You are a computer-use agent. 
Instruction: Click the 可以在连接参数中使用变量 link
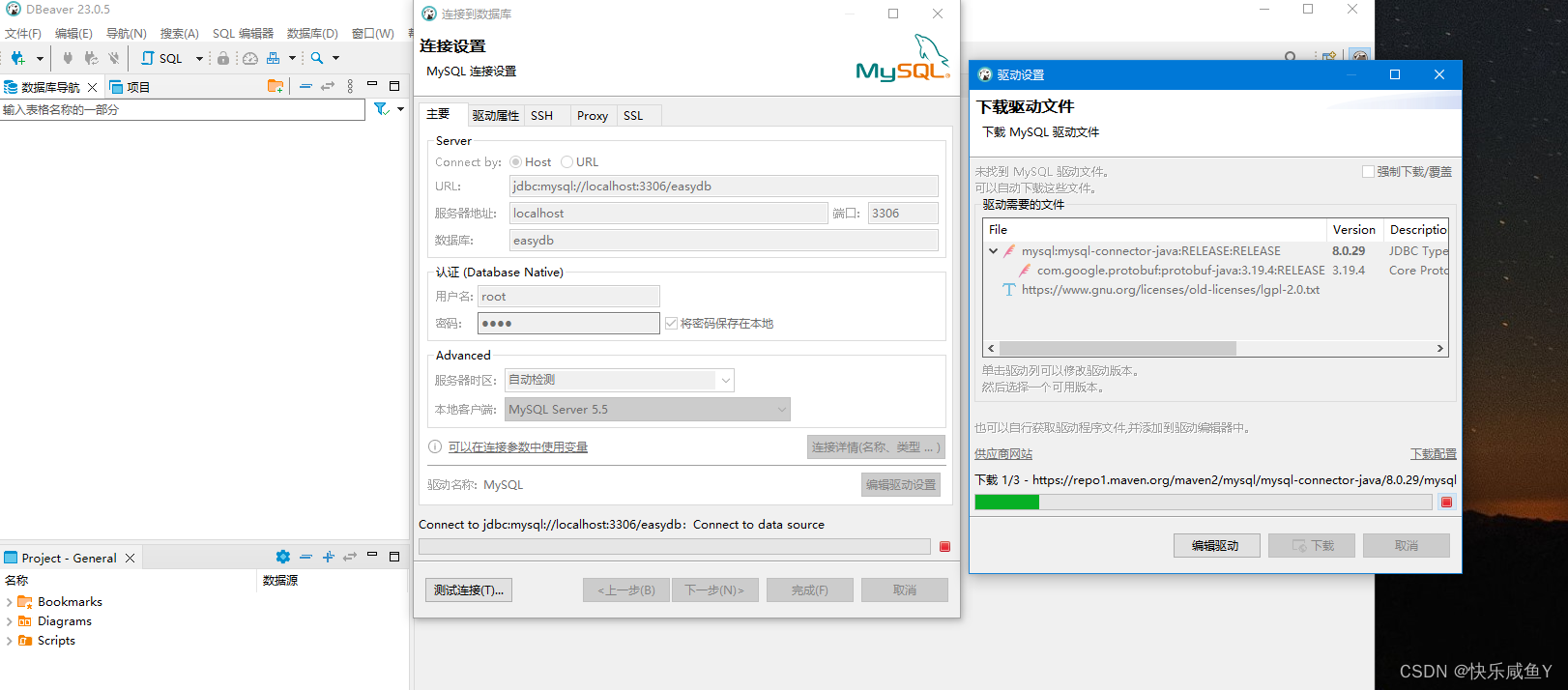click(518, 447)
